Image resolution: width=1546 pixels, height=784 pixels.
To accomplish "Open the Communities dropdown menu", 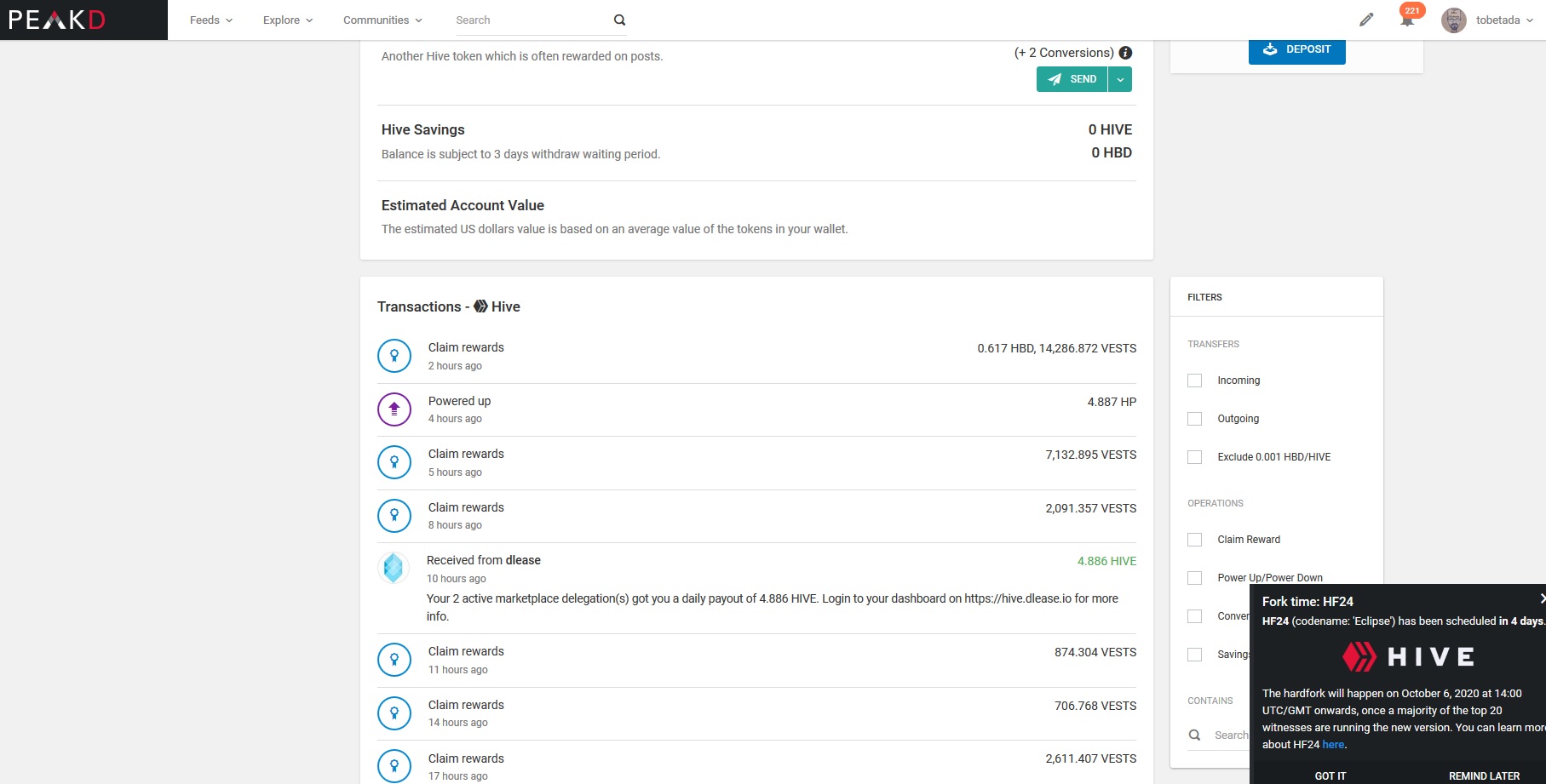I will pos(382,20).
